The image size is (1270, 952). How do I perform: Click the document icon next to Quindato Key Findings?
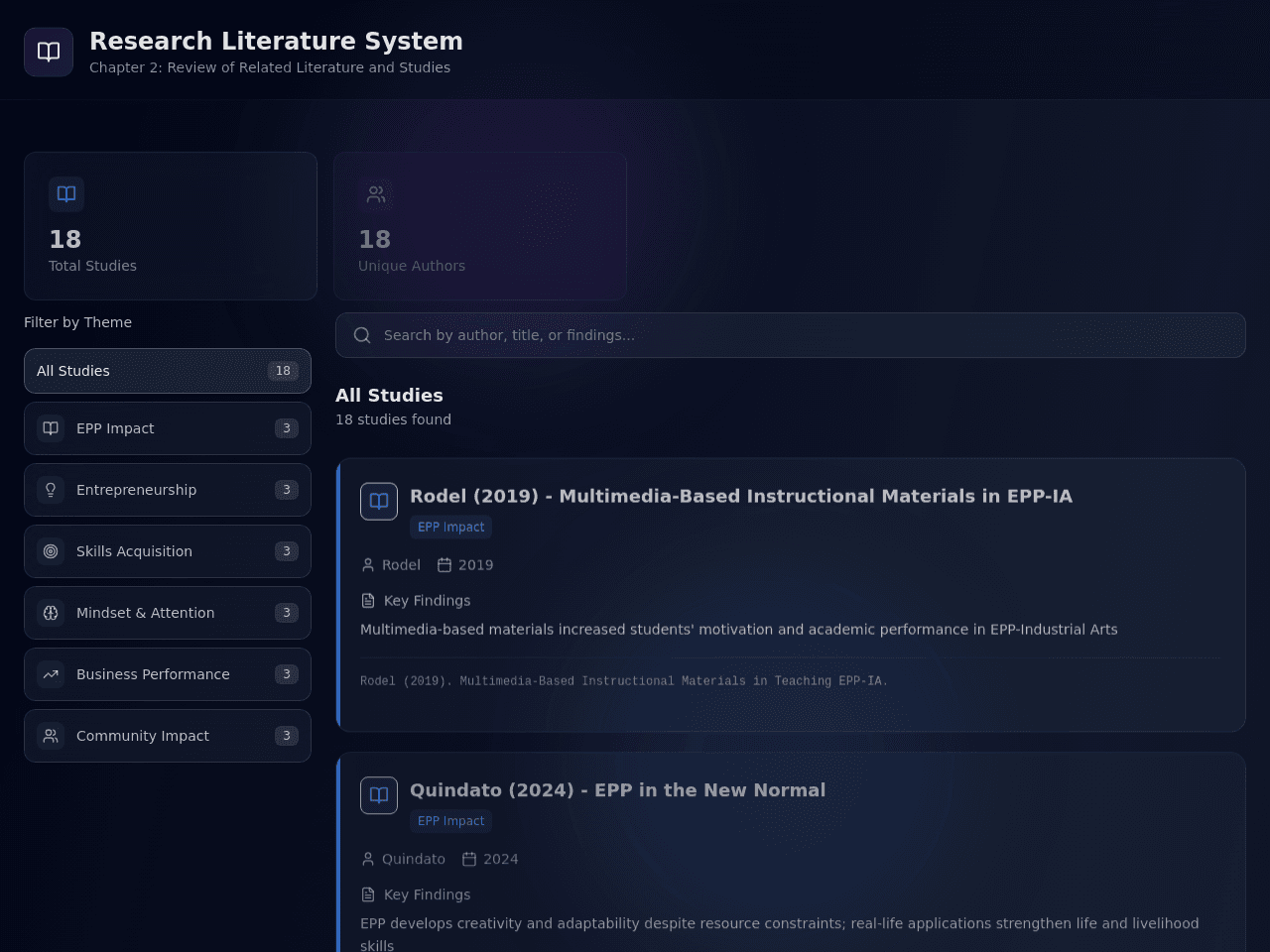pyautogui.click(x=368, y=894)
